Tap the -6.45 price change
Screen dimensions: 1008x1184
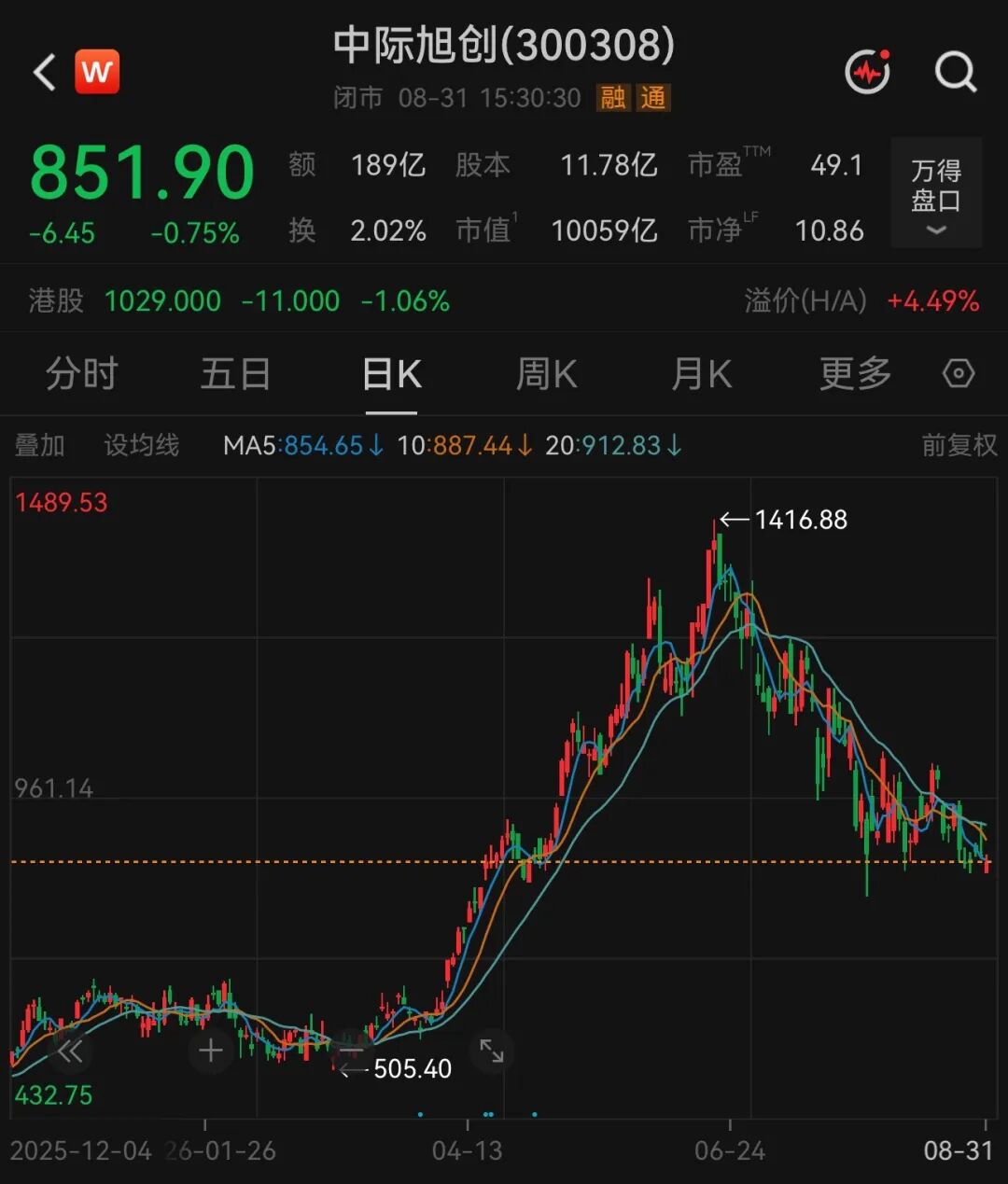click(x=62, y=233)
